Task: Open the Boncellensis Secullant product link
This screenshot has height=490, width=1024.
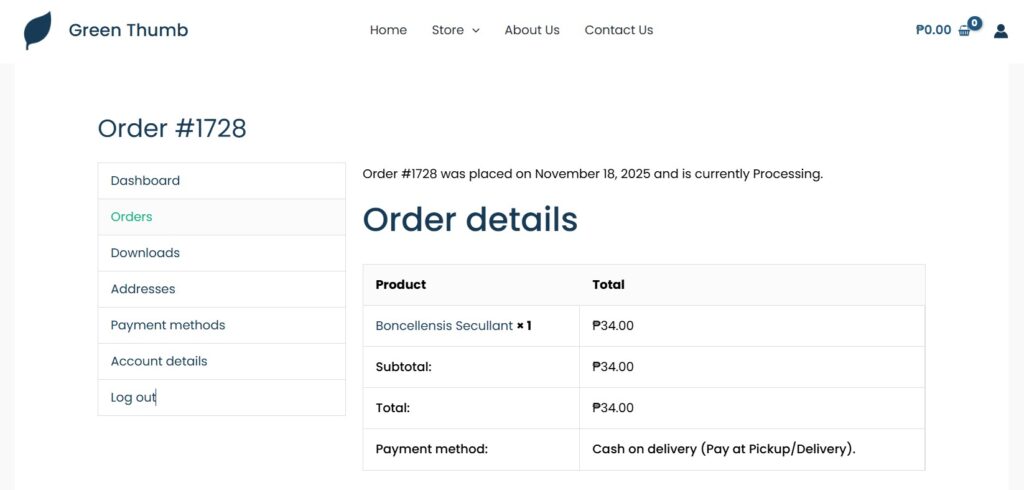Action: [444, 326]
